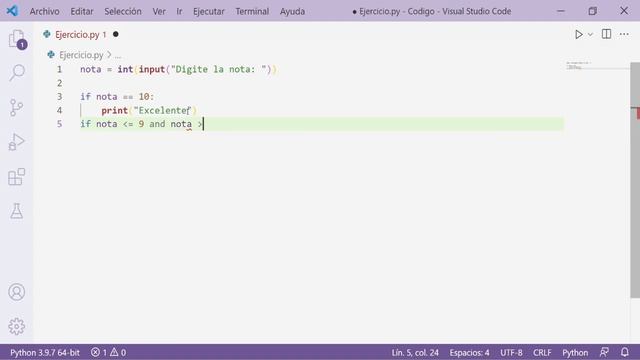Show errors and warnings count in status bar
Image resolution: width=640 pixels, height=360 pixels.
(109, 352)
